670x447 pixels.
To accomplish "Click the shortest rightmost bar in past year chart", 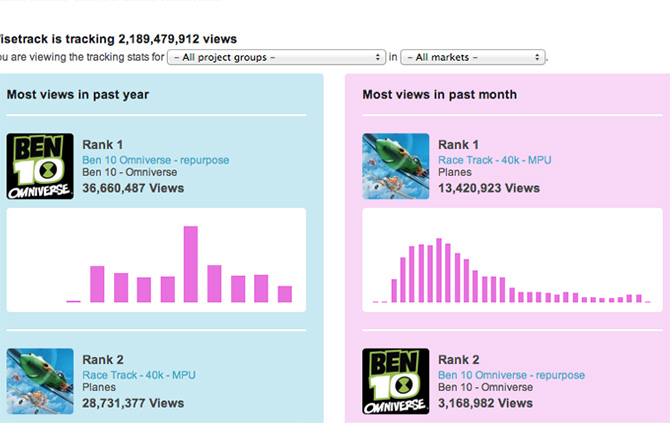I will [x=285, y=294].
